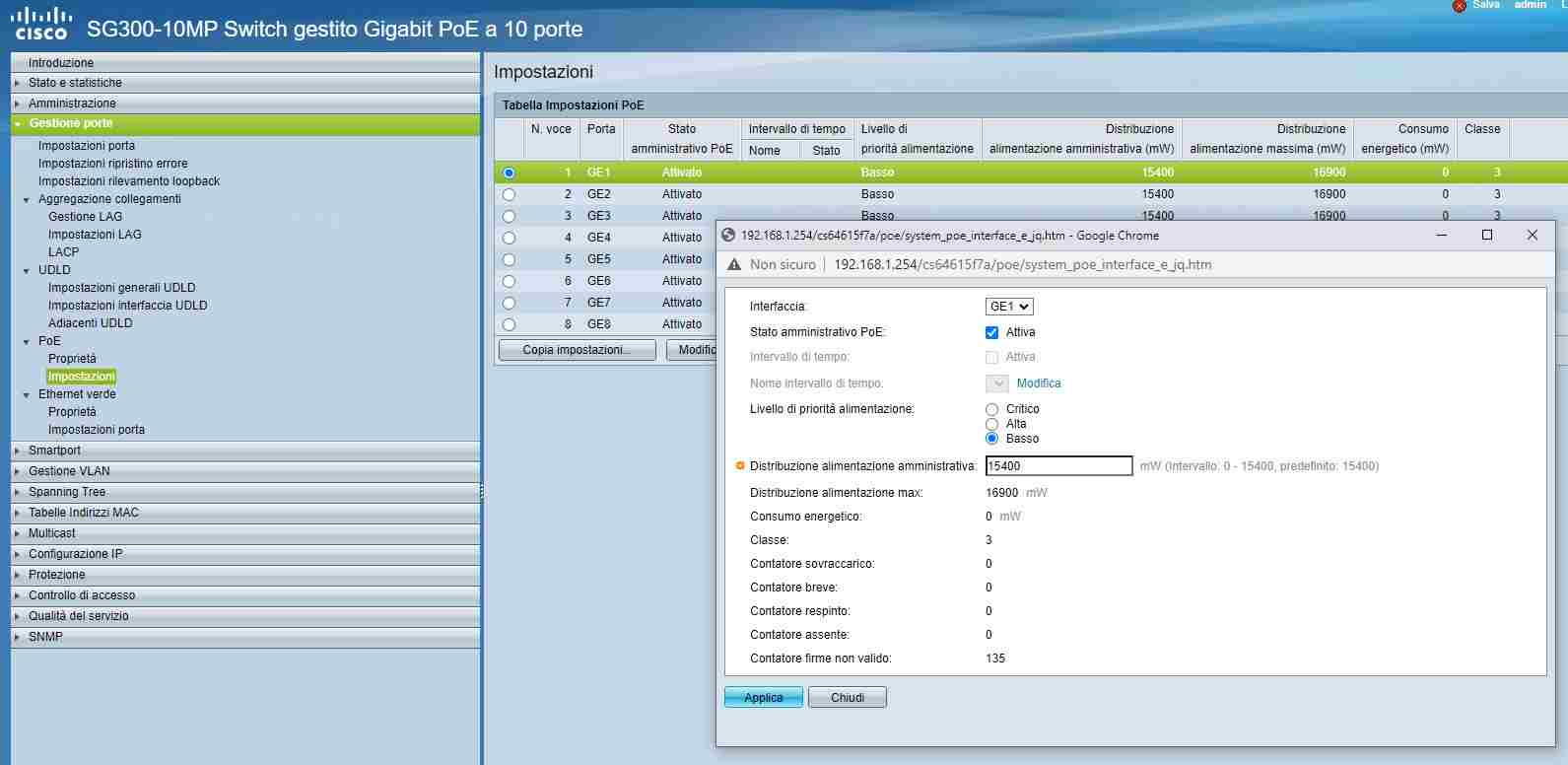Screen dimensions: 1568x765
Task: Open Impostazioni ripristino errore
Action: point(112,164)
